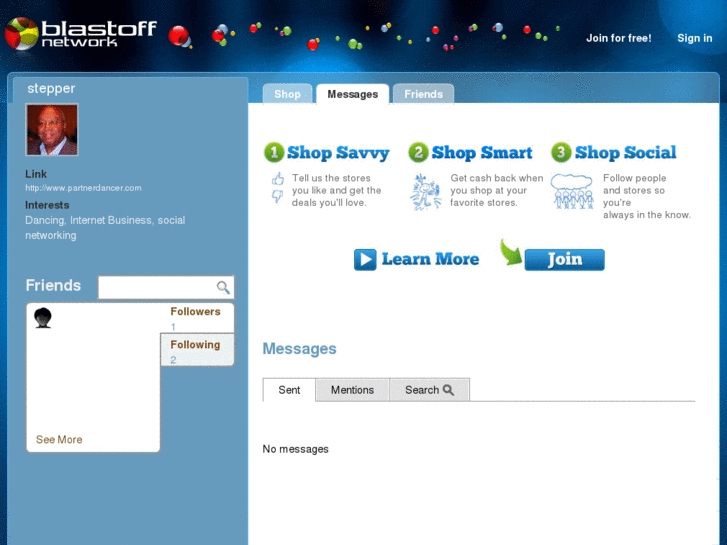Click the Shop Social heading
The width and height of the screenshot is (727, 545).
tap(625, 153)
